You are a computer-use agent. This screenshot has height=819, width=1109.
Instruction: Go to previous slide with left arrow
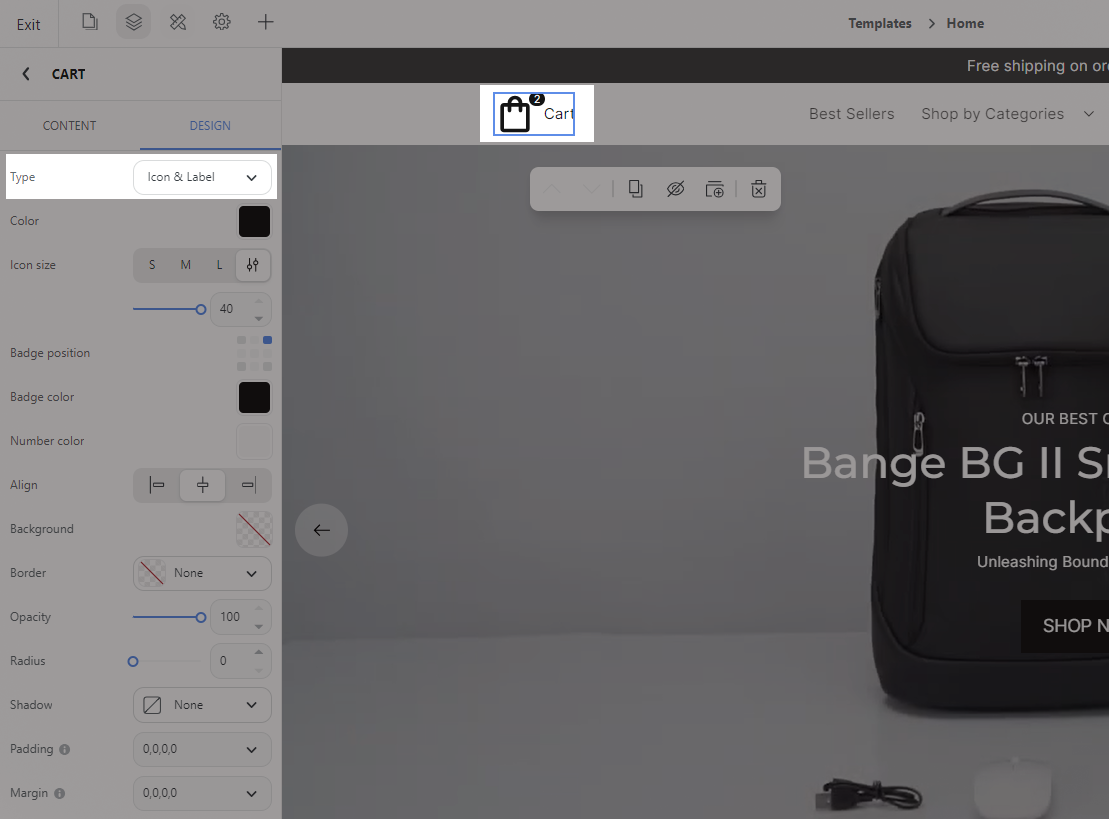[x=321, y=530]
